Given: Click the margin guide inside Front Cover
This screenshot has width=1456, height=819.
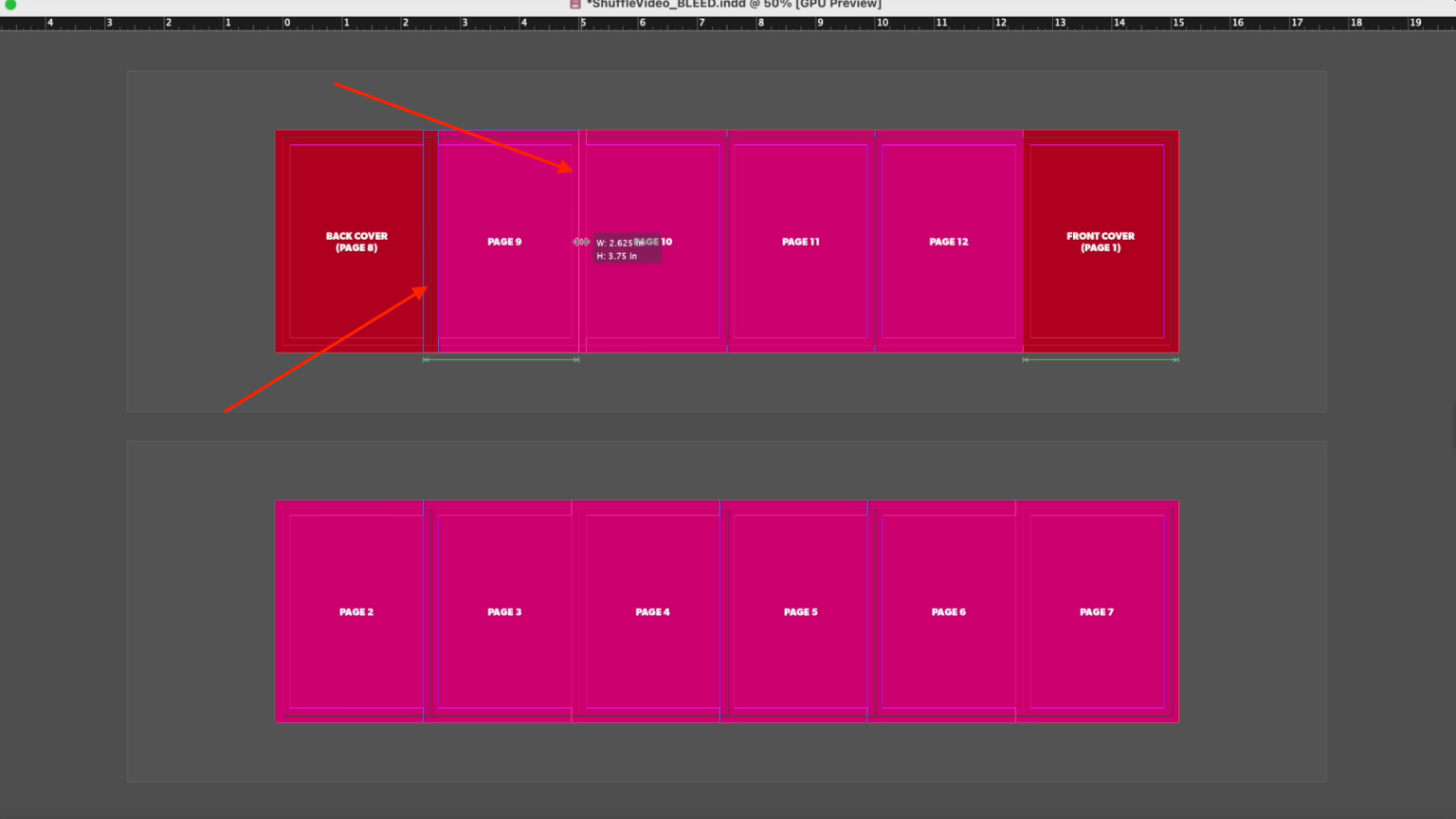Looking at the screenshot, I should pos(1100,147).
